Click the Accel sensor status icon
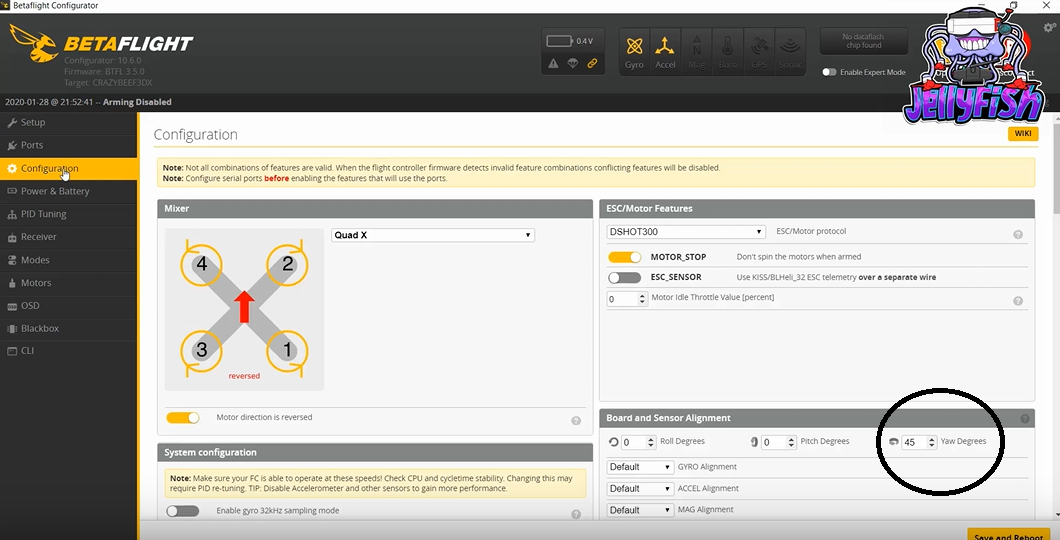 coord(665,51)
